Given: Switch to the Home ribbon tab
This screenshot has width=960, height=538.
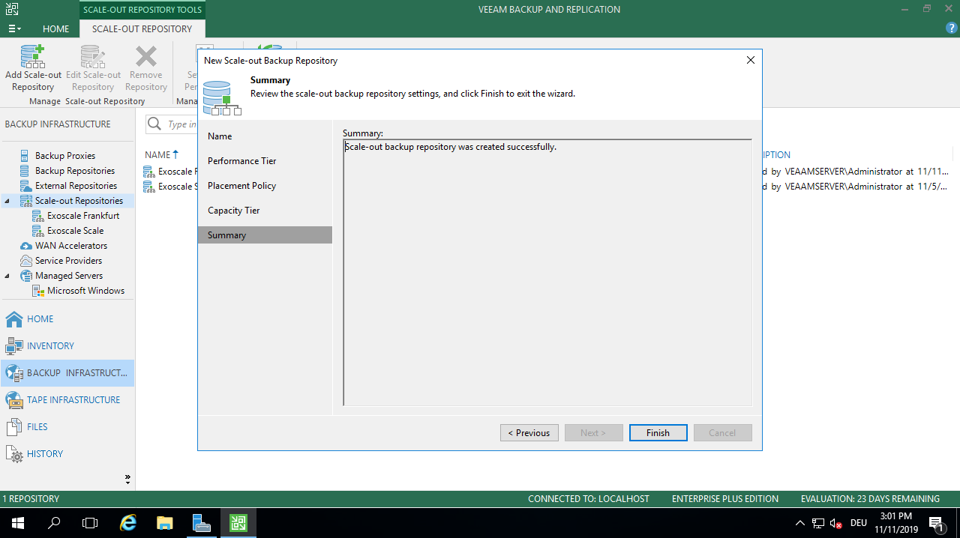Looking at the screenshot, I should pyautogui.click(x=56, y=29).
